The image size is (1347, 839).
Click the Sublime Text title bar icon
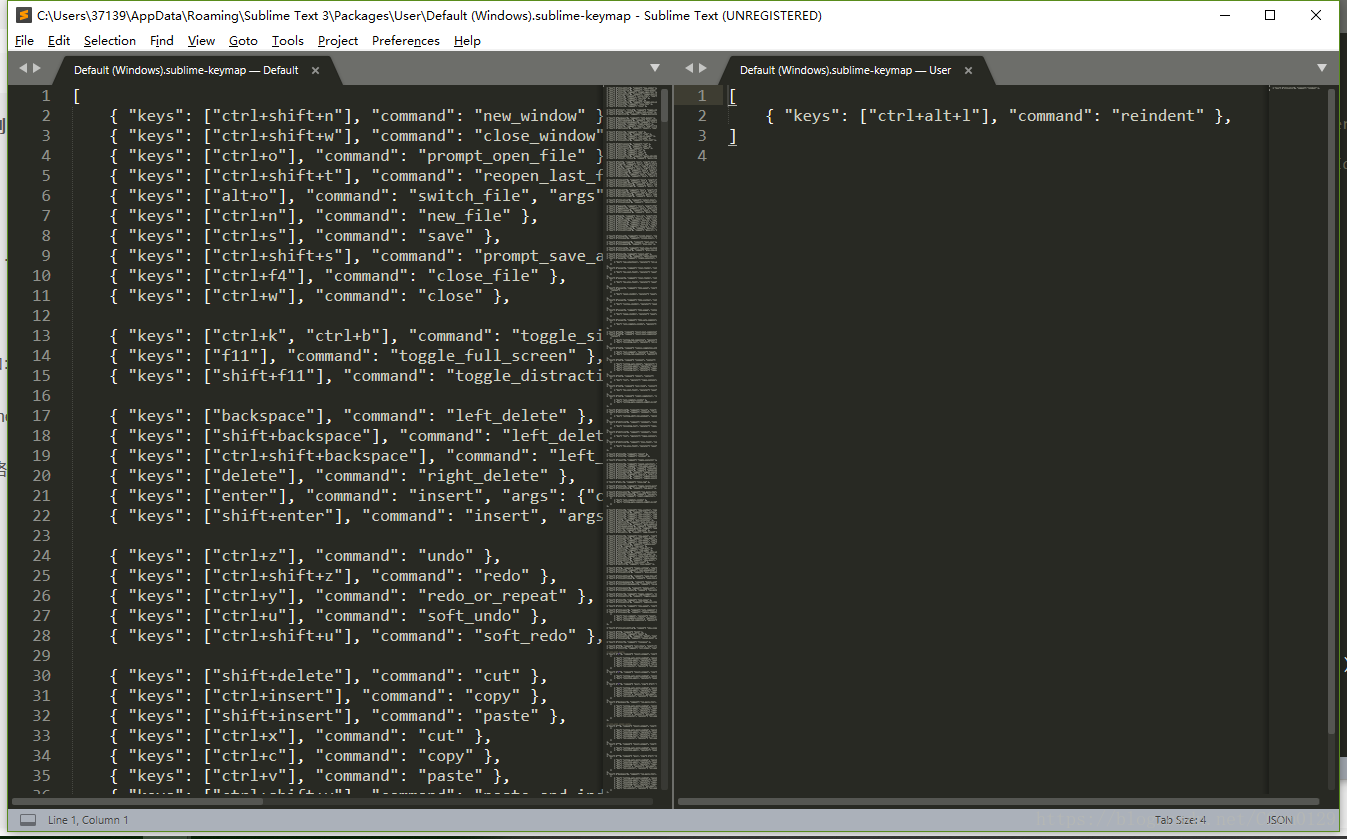point(23,15)
